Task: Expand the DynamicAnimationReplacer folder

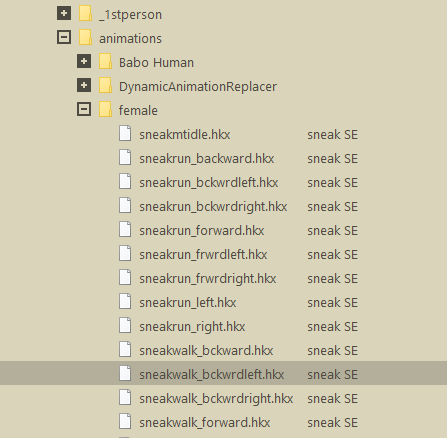Action: point(84,85)
